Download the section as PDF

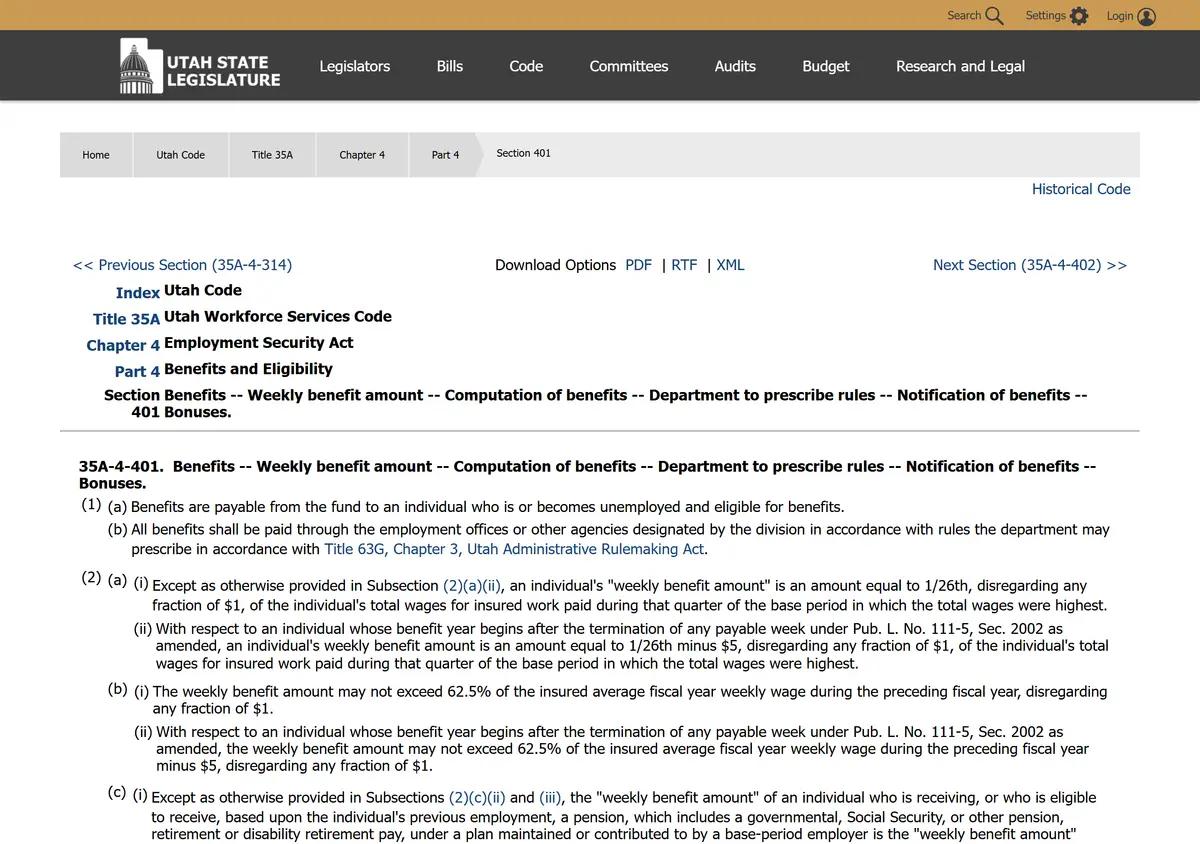(638, 265)
